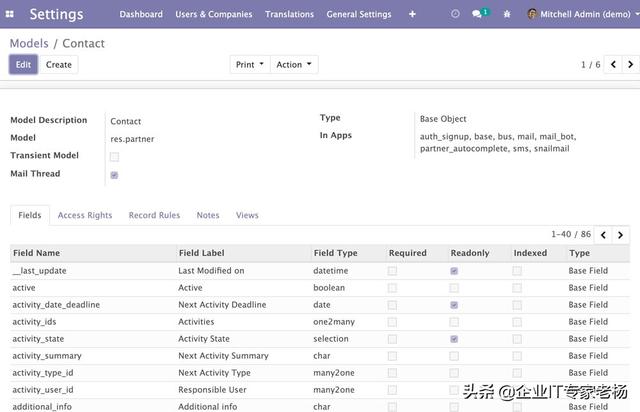This screenshot has height=412, width=640.
Task: Open the activity_date_deadline field row
Action: (x=320, y=305)
